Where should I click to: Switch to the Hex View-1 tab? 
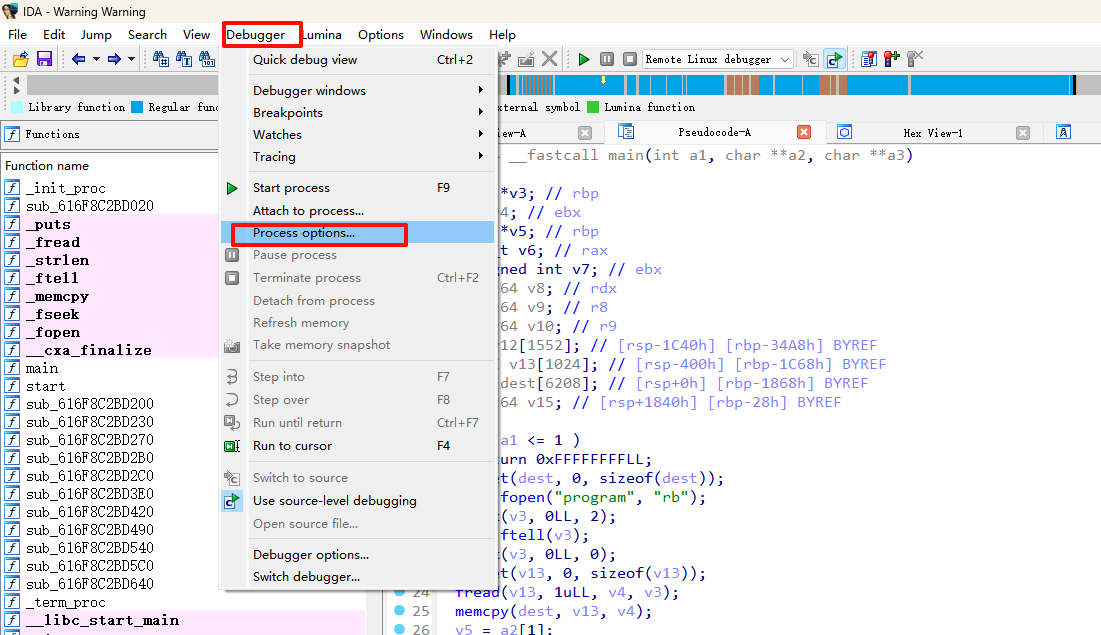click(932, 133)
